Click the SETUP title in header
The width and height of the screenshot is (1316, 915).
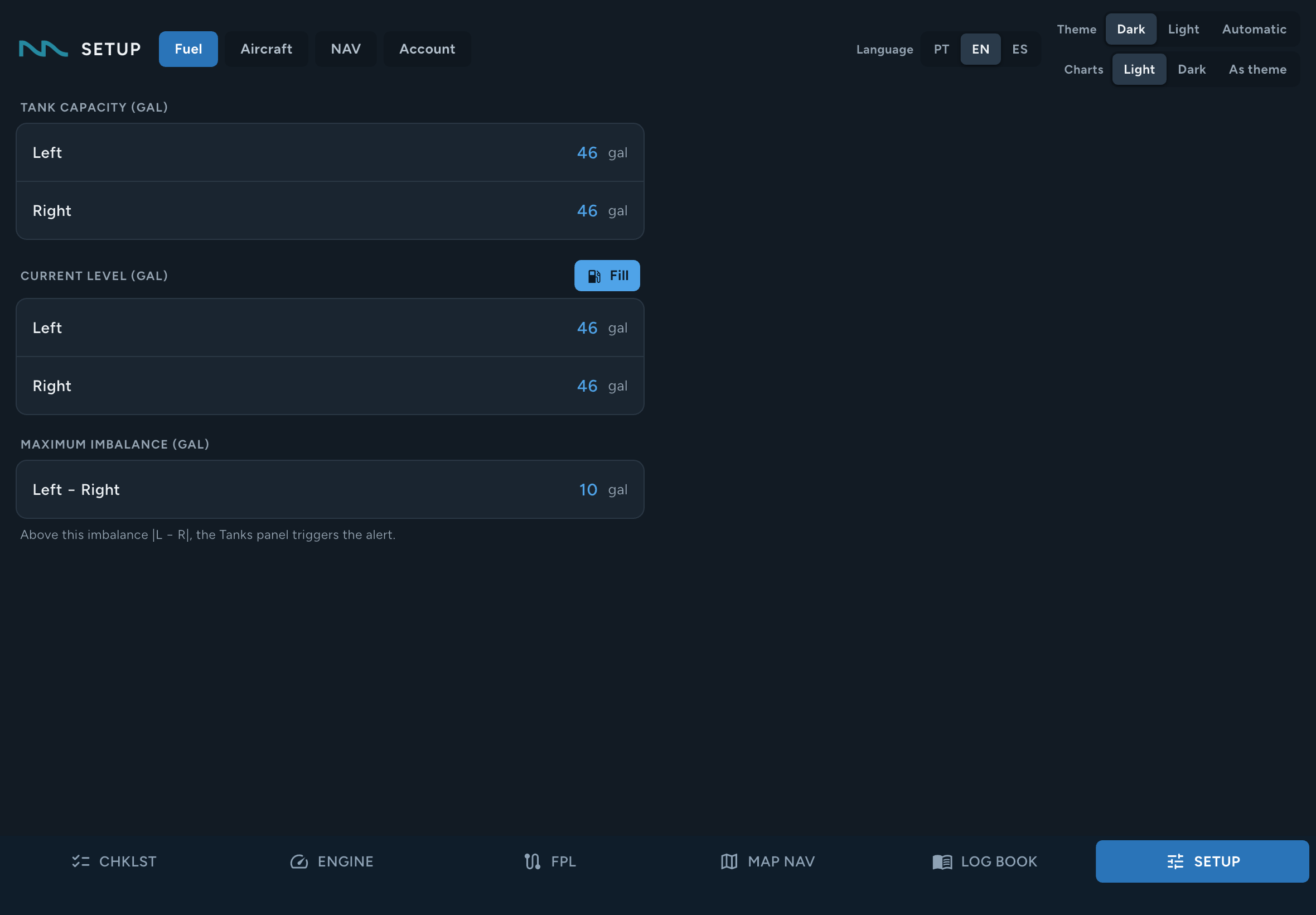coord(110,49)
